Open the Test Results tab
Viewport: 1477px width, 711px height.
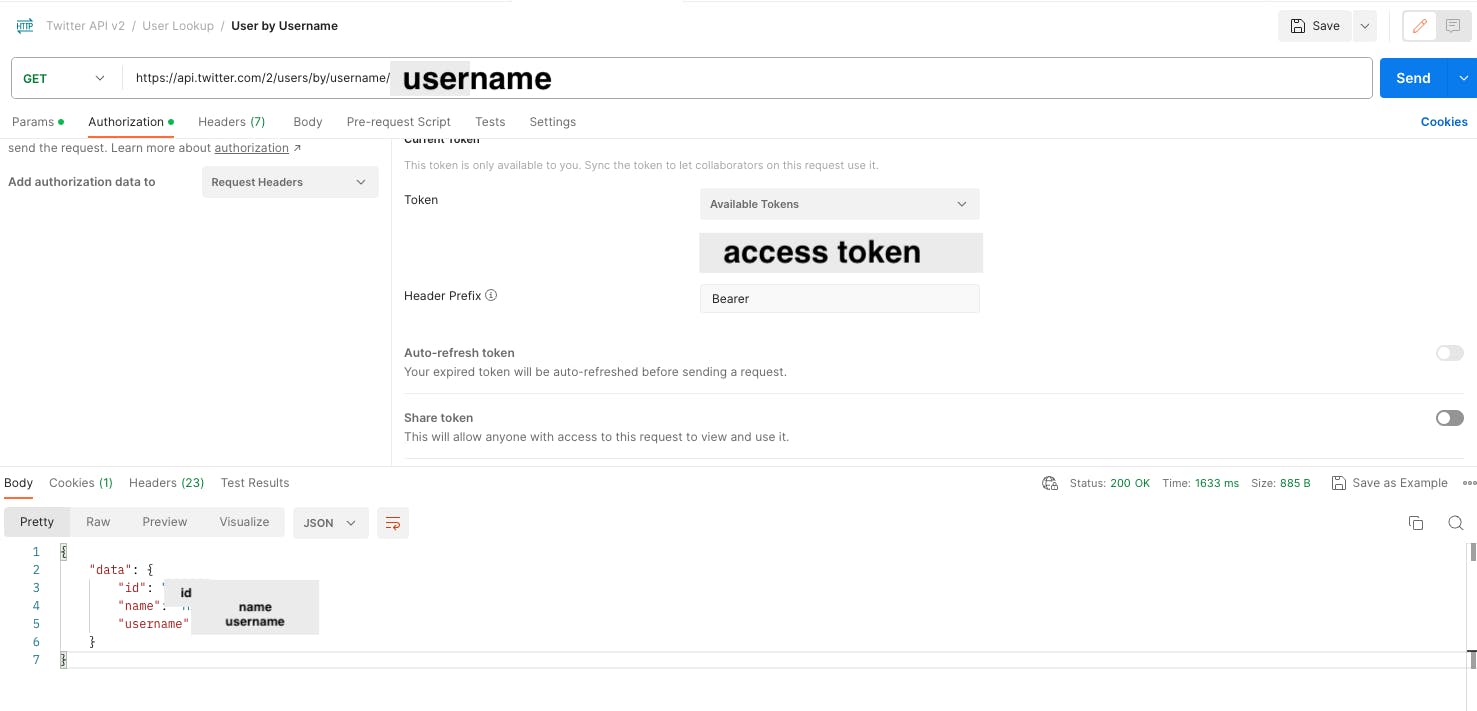click(x=255, y=483)
